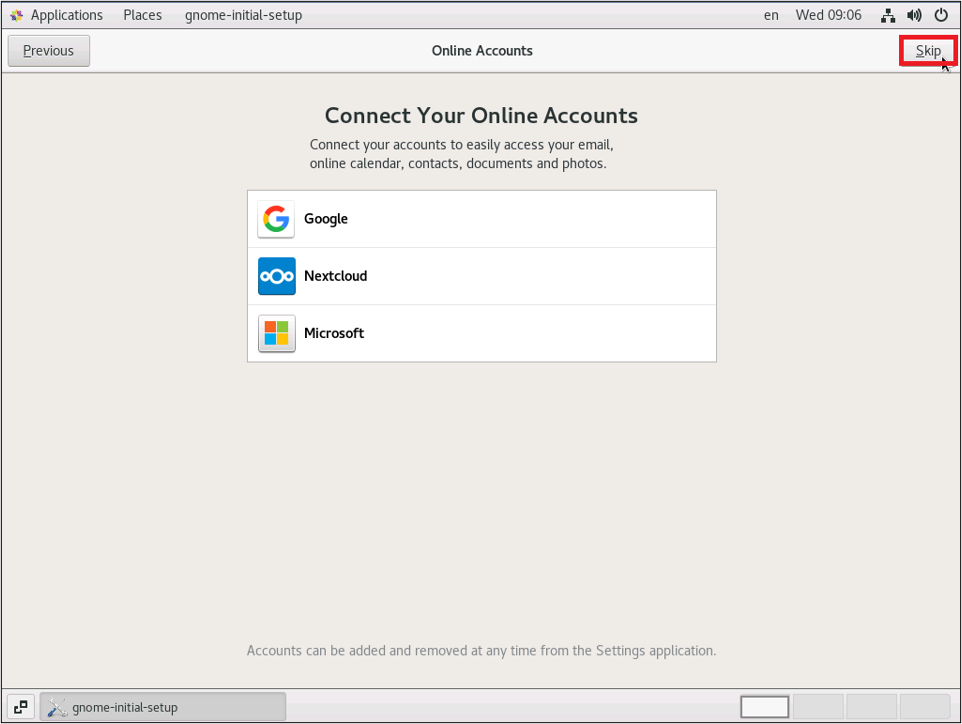Switch to the fourth workspace box
Viewport: 962px width, 724px height.
click(925, 707)
